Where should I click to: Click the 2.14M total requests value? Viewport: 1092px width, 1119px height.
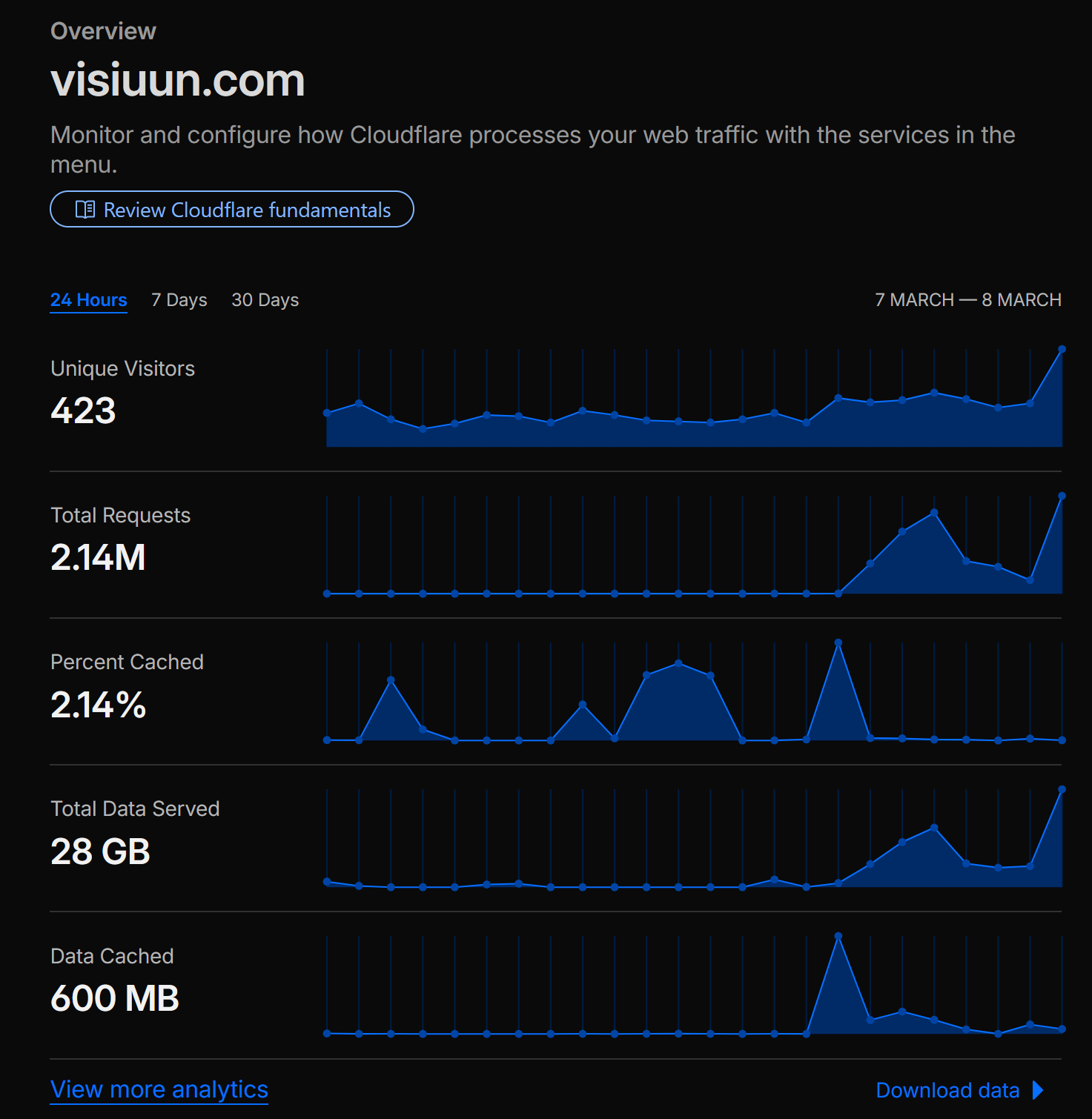98,557
